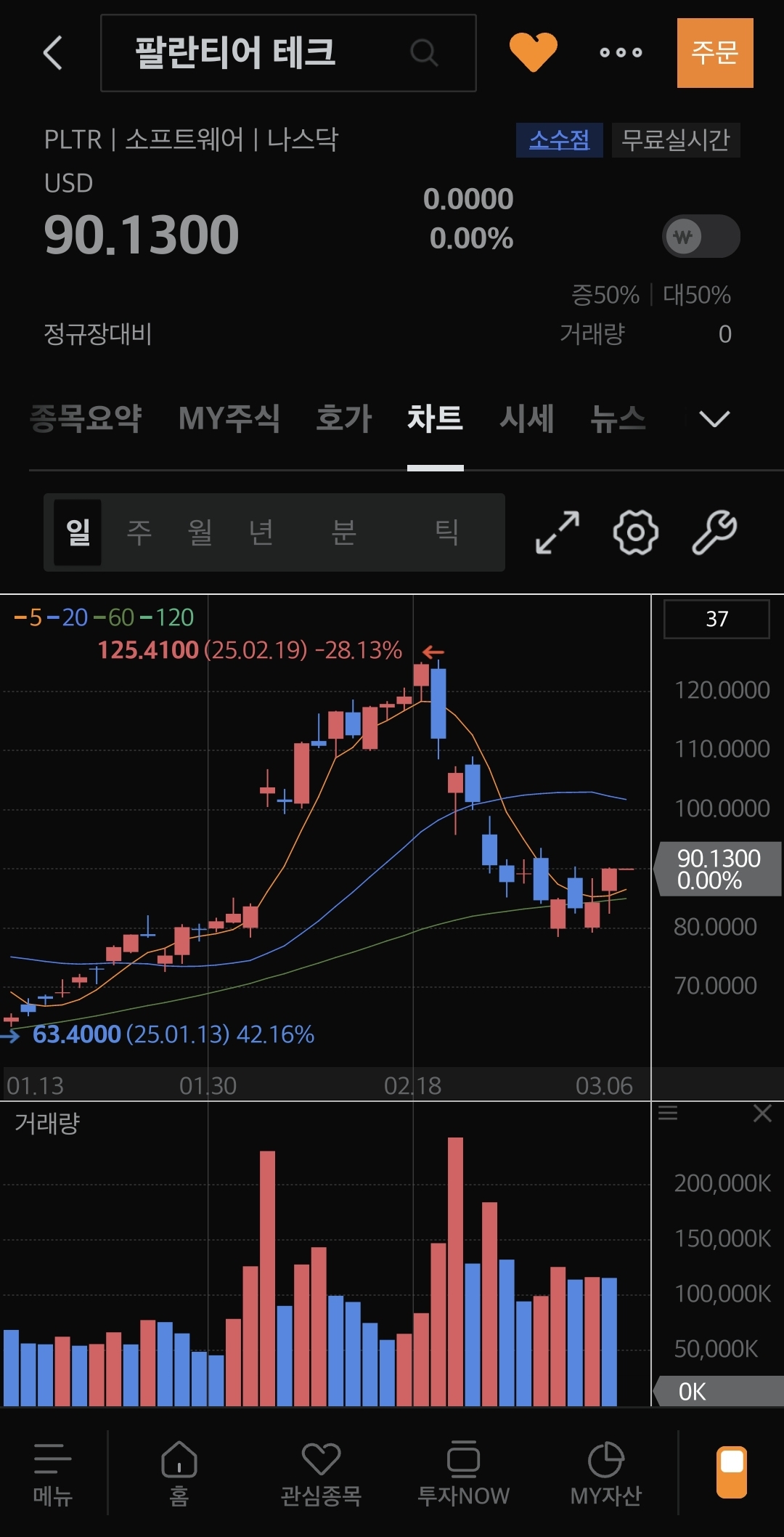Viewport: 784px width, 1537px height.
Task: Tap the 01.30 date on chart axis
Action: point(208,1086)
